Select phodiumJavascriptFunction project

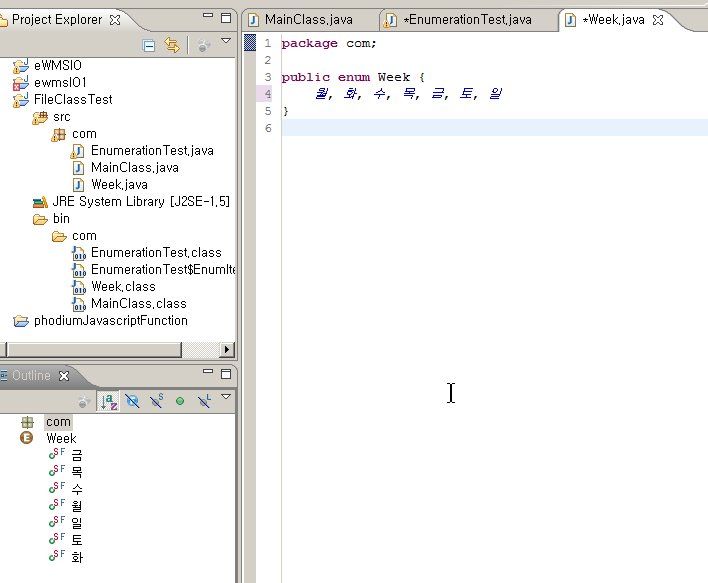tap(111, 321)
